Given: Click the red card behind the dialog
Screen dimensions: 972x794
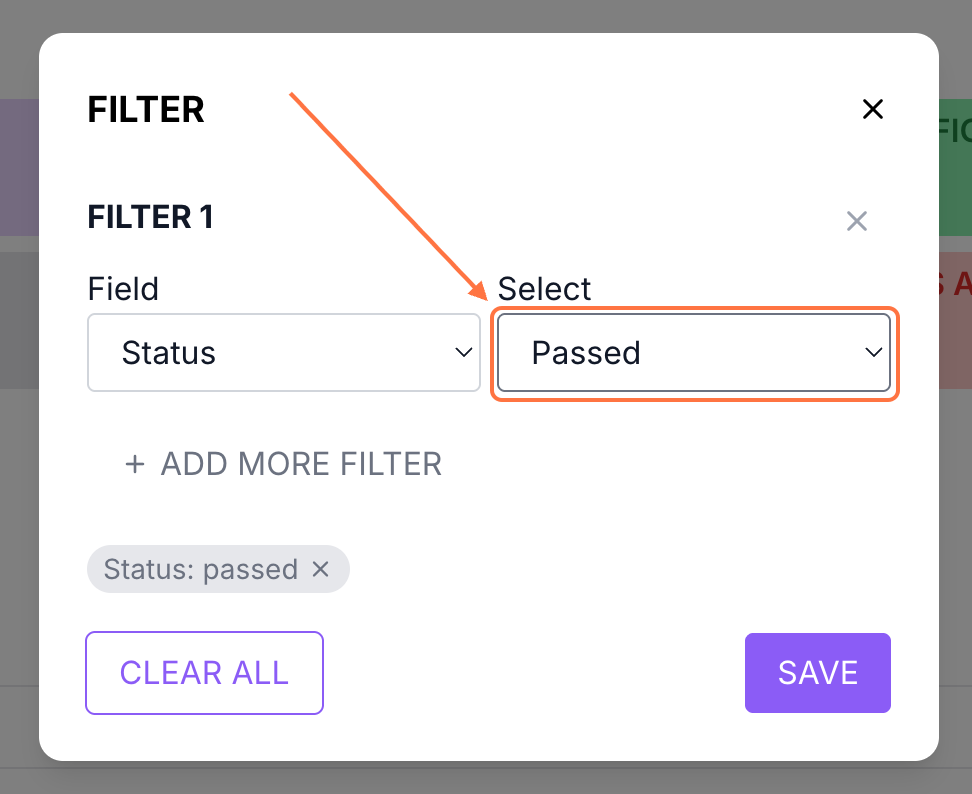Looking at the screenshot, I should [955, 320].
